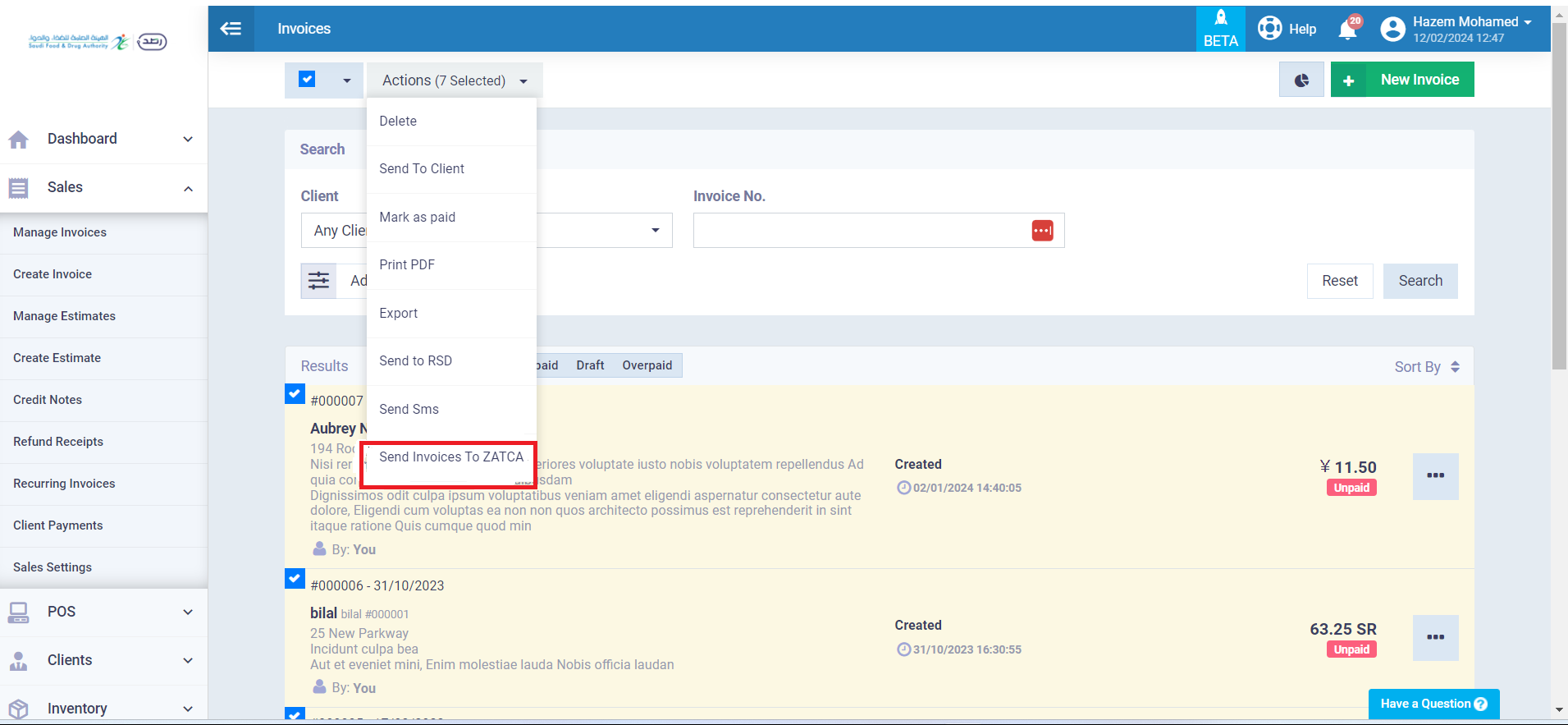The image size is (1568, 725).
Task: Click the New Invoice button
Action: 1402,80
